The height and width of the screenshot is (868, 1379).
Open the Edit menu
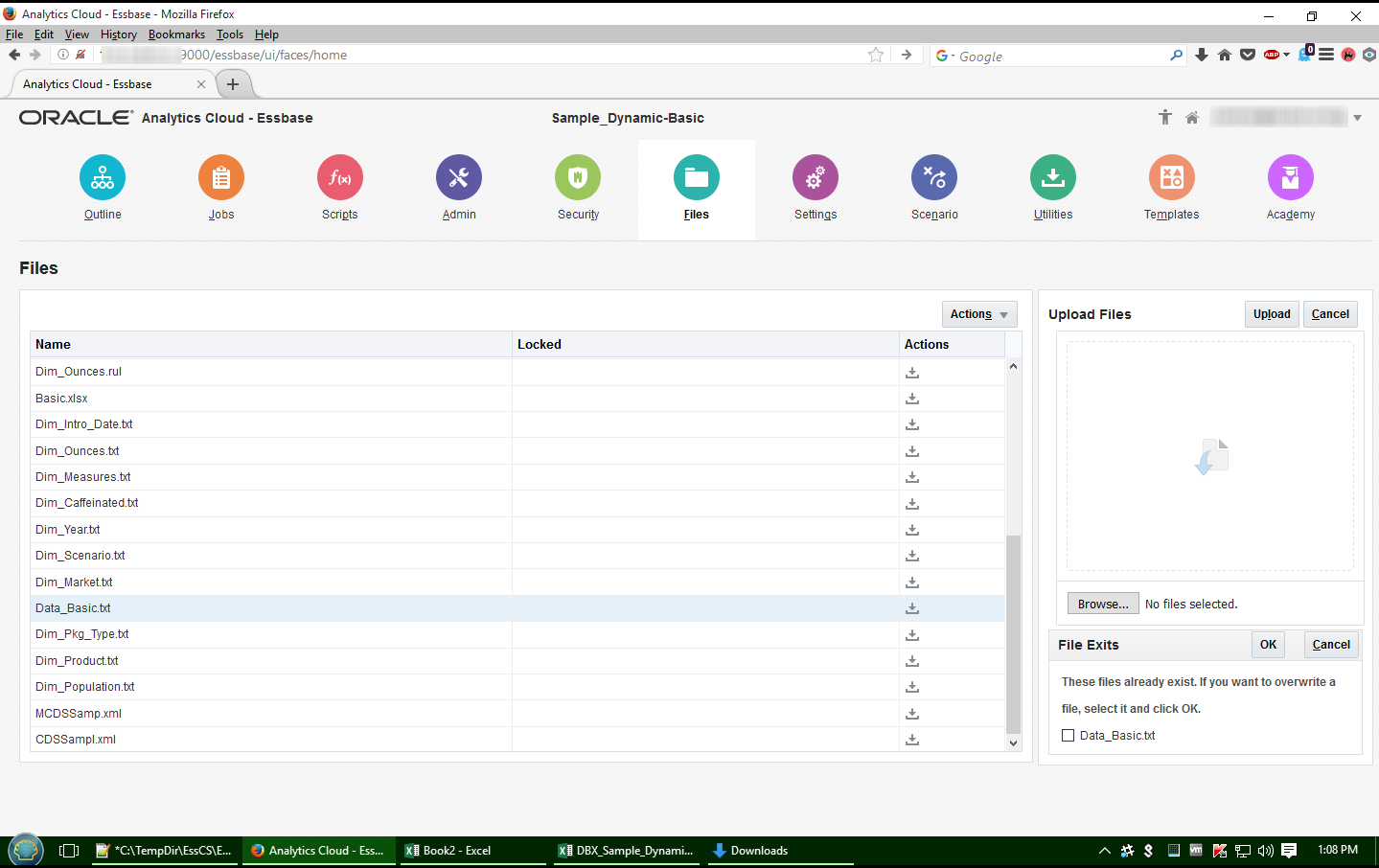point(44,34)
